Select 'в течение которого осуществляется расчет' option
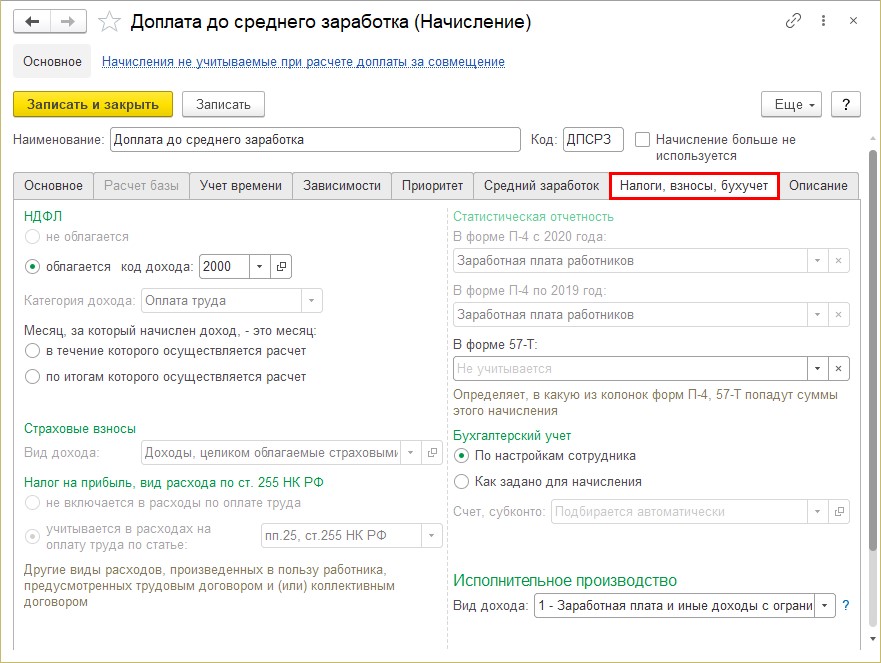The image size is (881, 663). [x=33, y=351]
